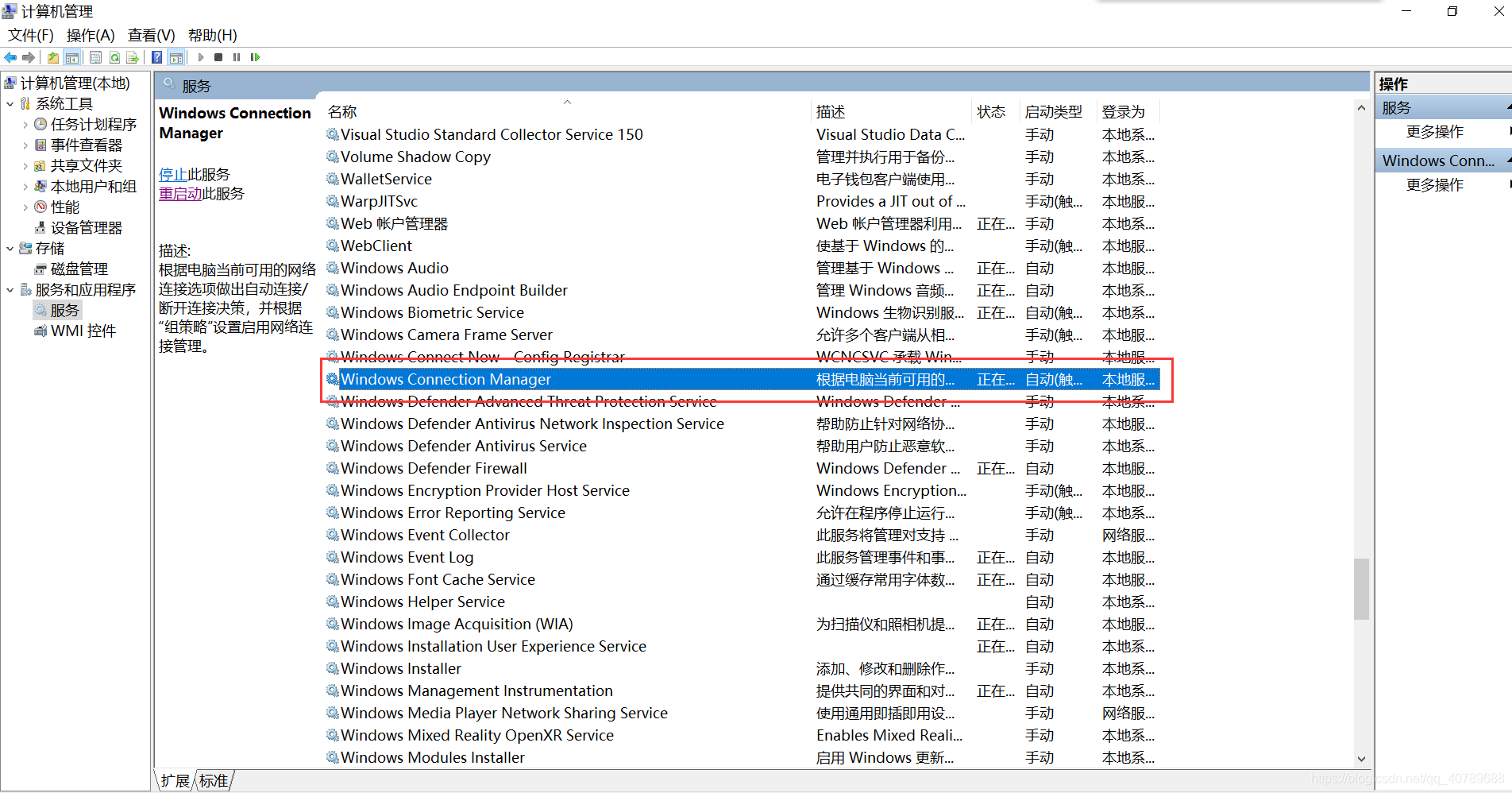Switch to the 扩展 tab
The height and width of the screenshot is (793, 1512).
pyautogui.click(x=175, y=780)
